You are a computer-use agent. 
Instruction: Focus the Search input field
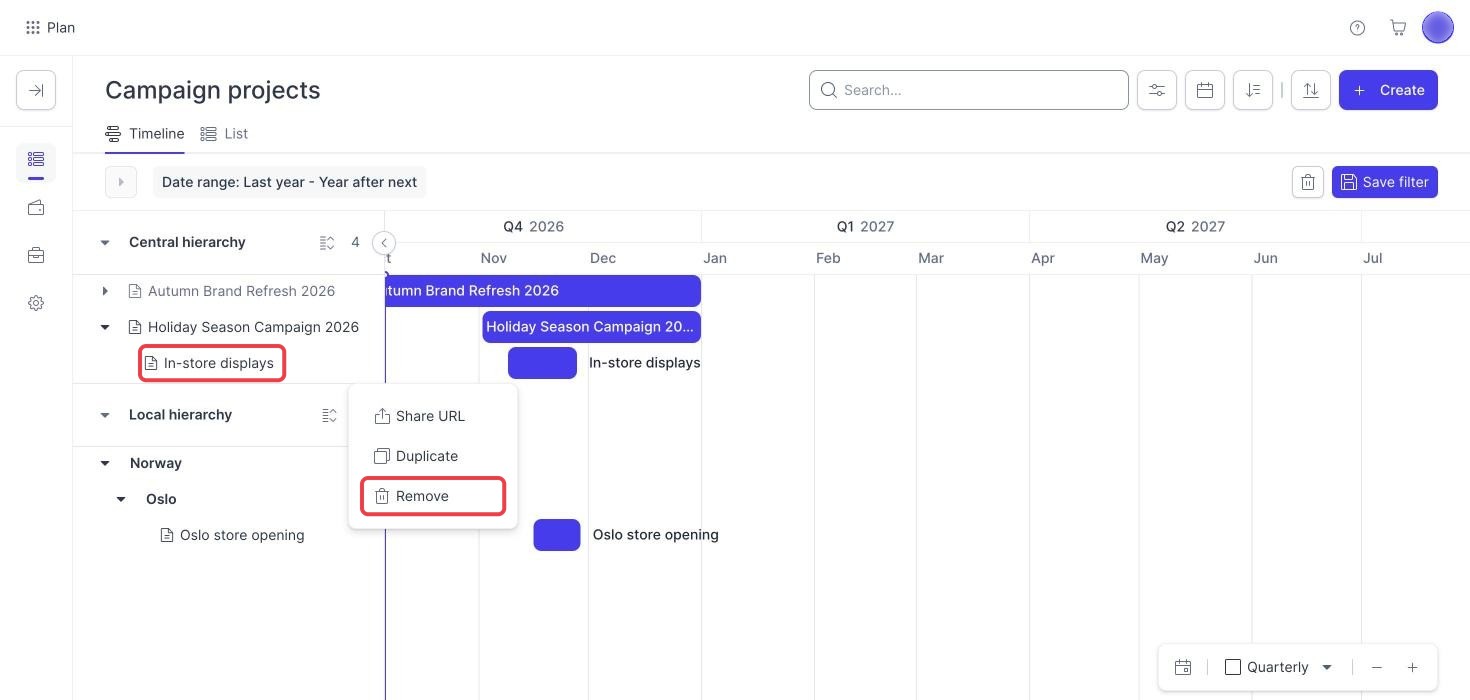pos(969,90)
